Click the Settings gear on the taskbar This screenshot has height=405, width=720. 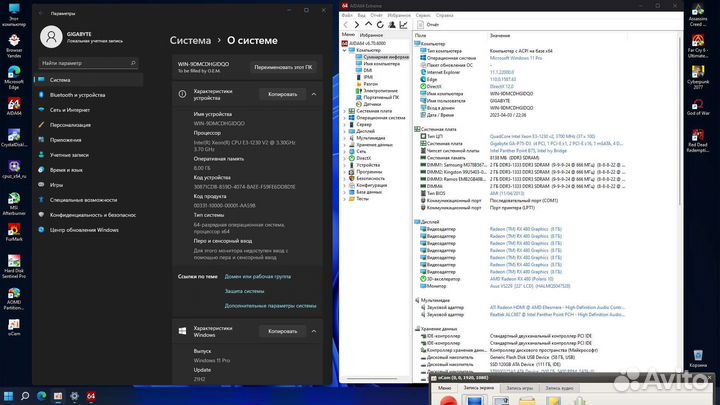click(74, 396)
